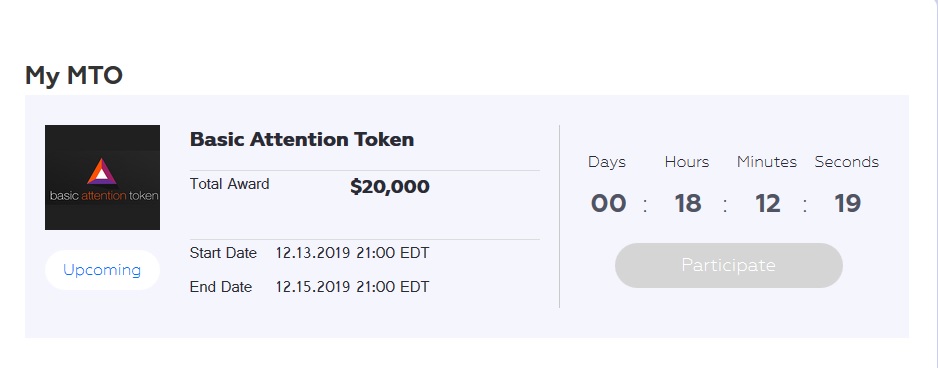Open the Basic Attention Token title

302,139
